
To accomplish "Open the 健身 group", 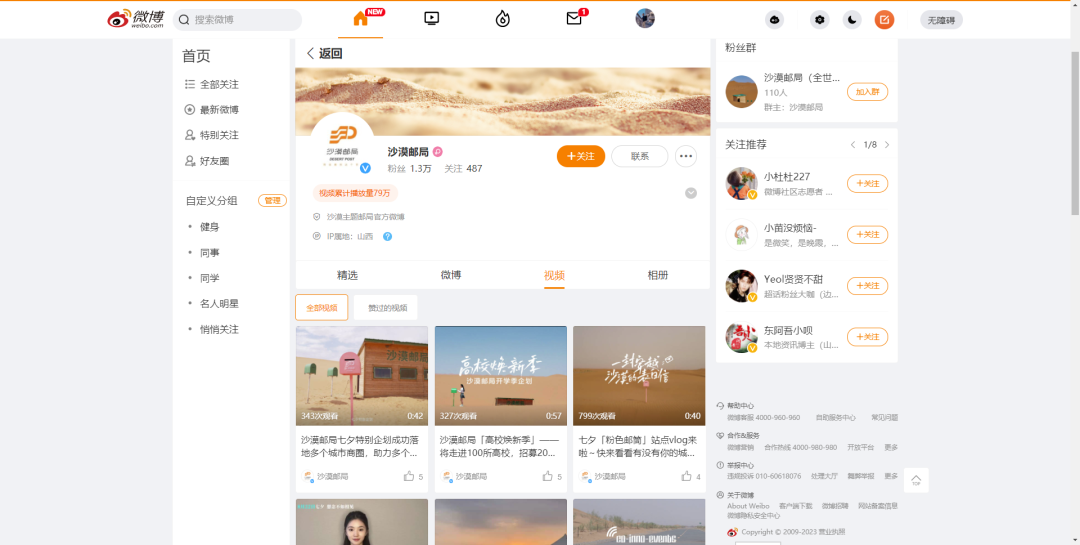I will [x=209, y=227].
